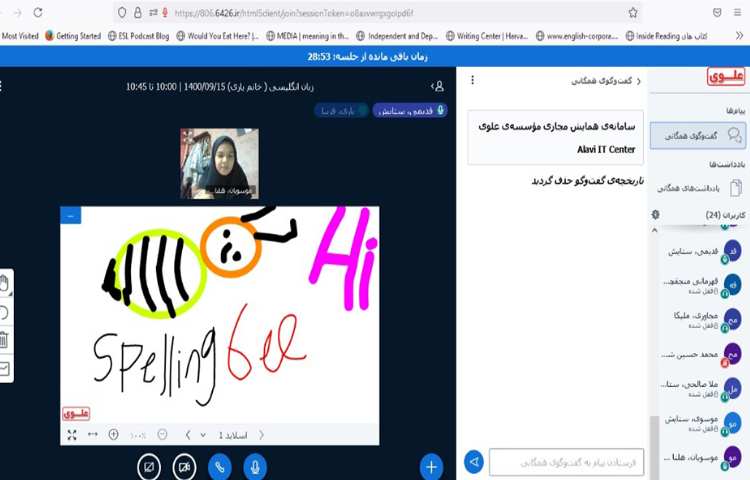Turn on webcam sharing
Image resolution: width=750 pixels, height=480 pixels.
coord(184,467)
